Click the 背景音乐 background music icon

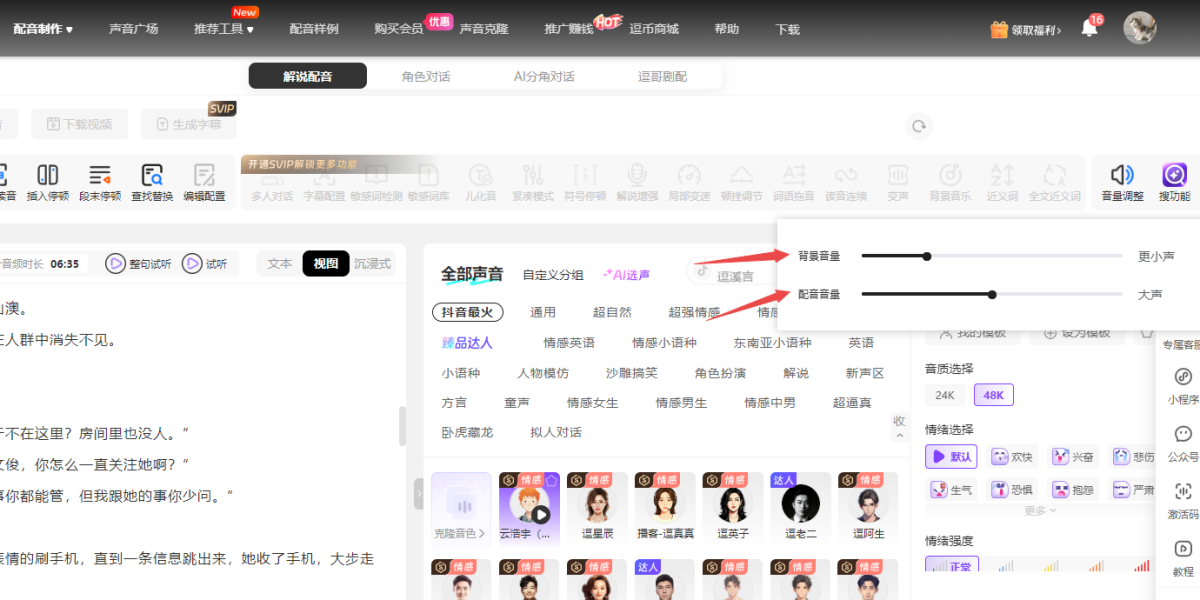(950, 175)
